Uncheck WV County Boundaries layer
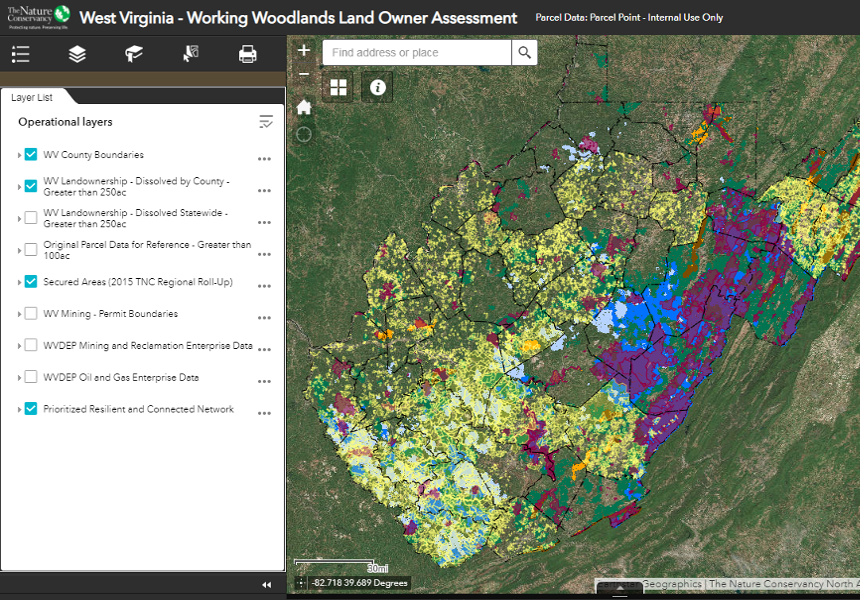 click(x=31, y=155)
